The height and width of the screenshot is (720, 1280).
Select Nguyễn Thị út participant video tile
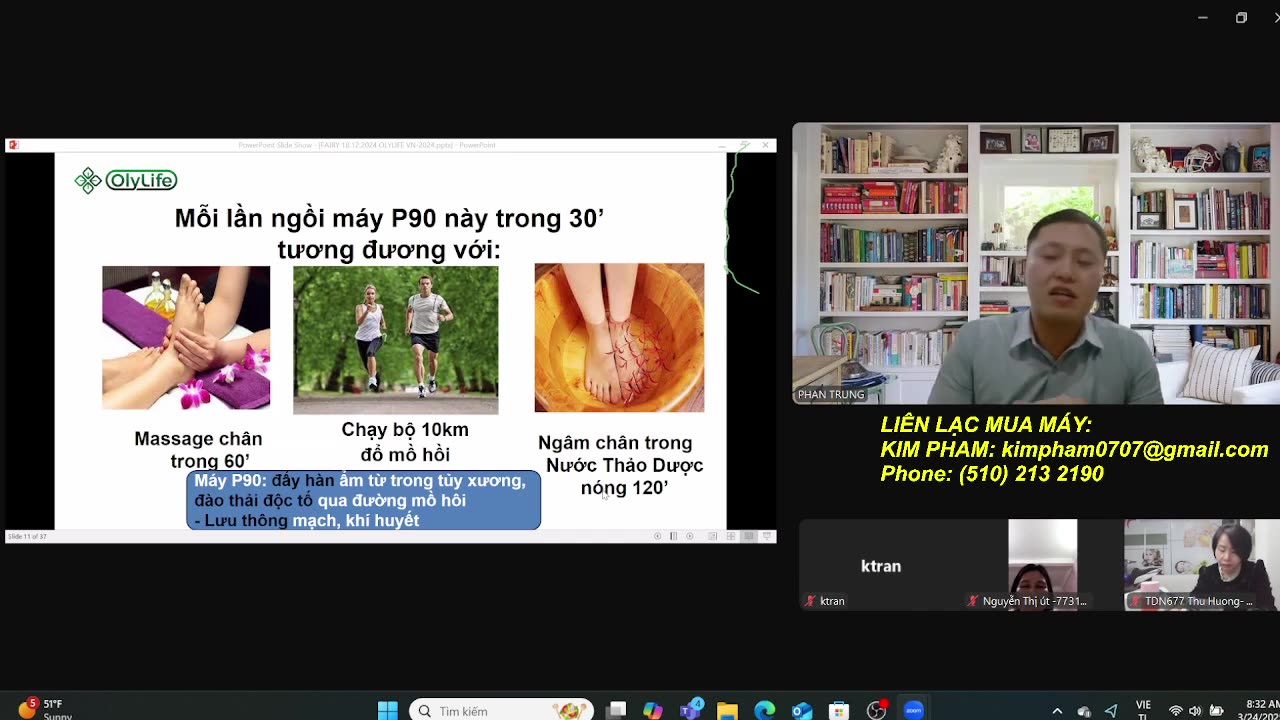click(x=1043, y=565)
